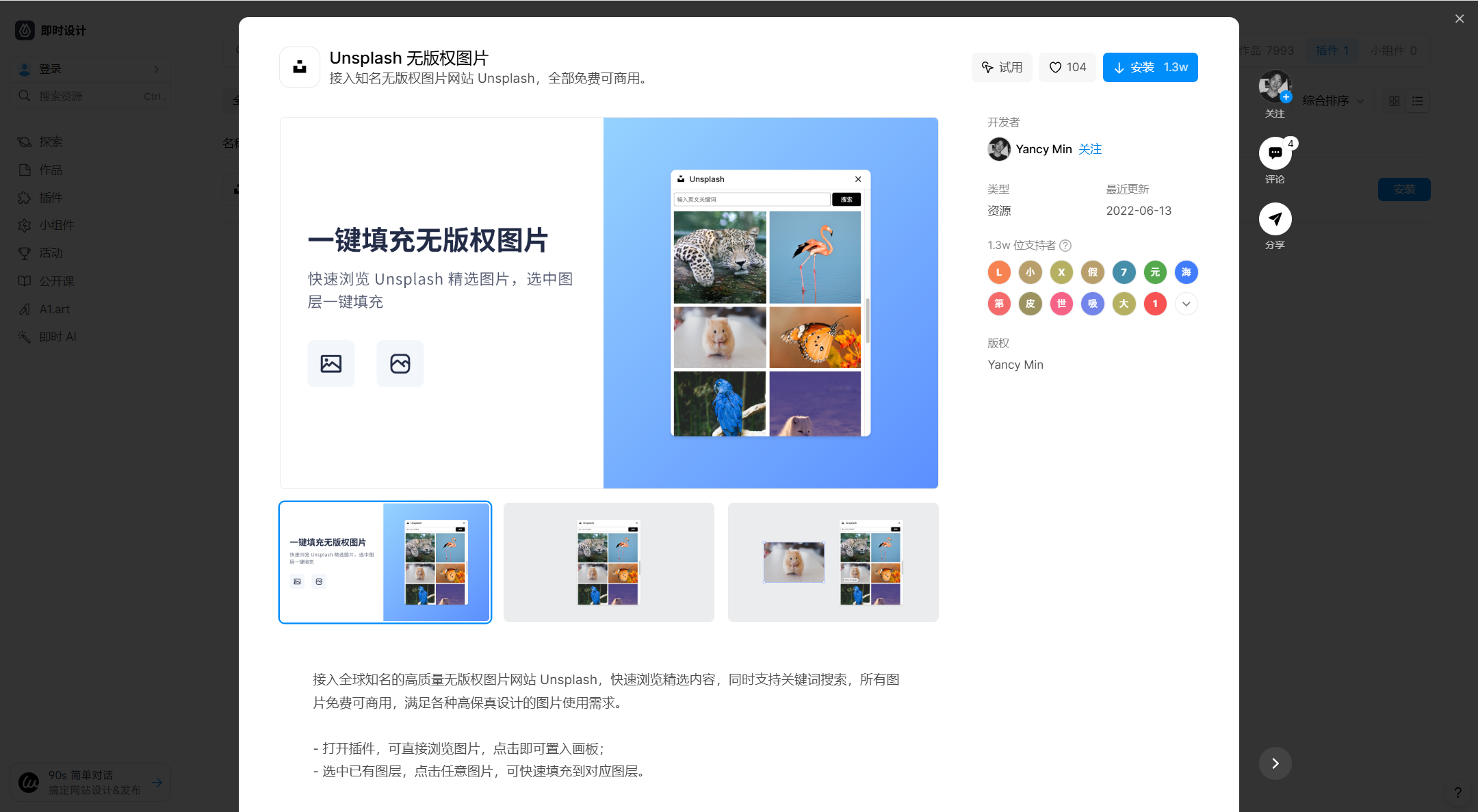This screenshot has width=1478, height=812.
Task: Install the plugin with 安装 button
Action: tap(1150, 67)
